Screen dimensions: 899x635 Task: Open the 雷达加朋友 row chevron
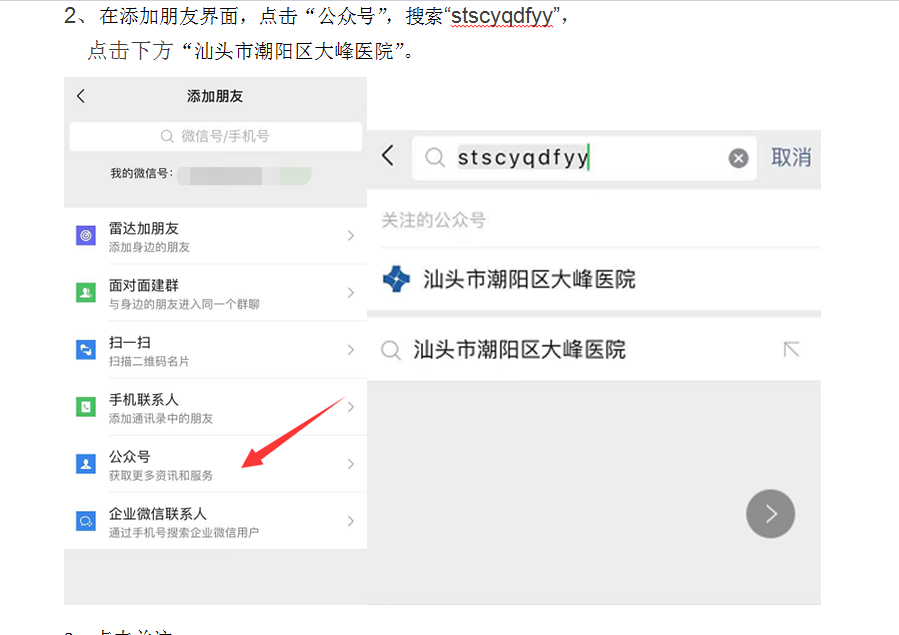point(351,236)
